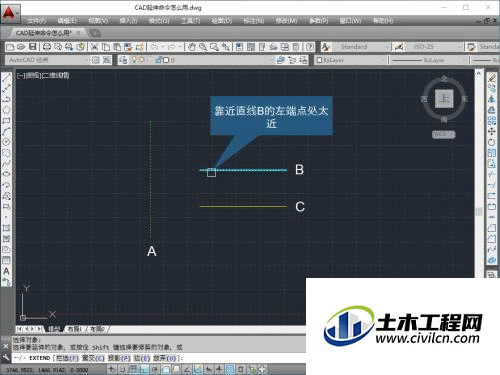Select the Line tool in Draw toolbar

[x=6, y=78]
